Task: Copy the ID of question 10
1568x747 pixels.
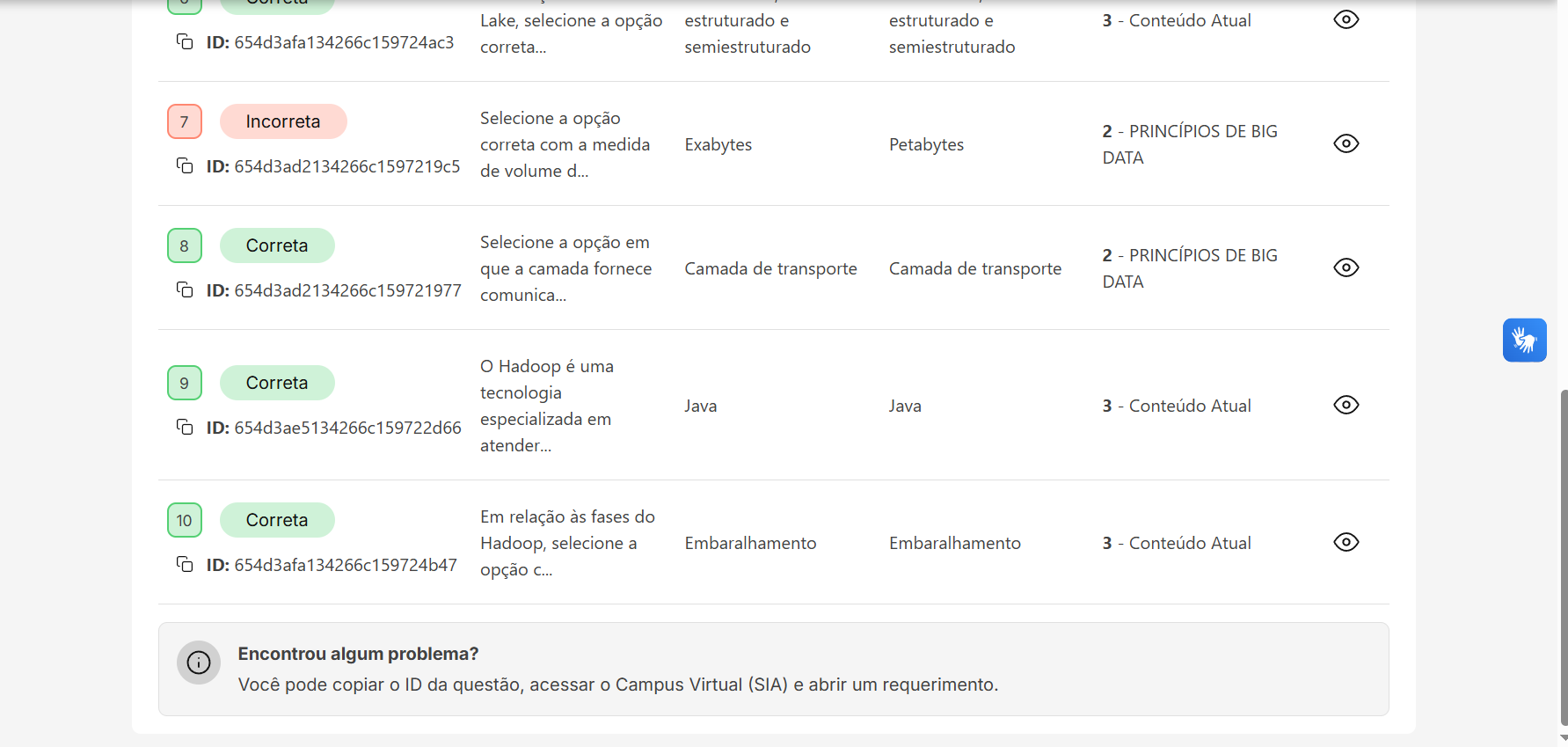Action: (x=185, y=564)
